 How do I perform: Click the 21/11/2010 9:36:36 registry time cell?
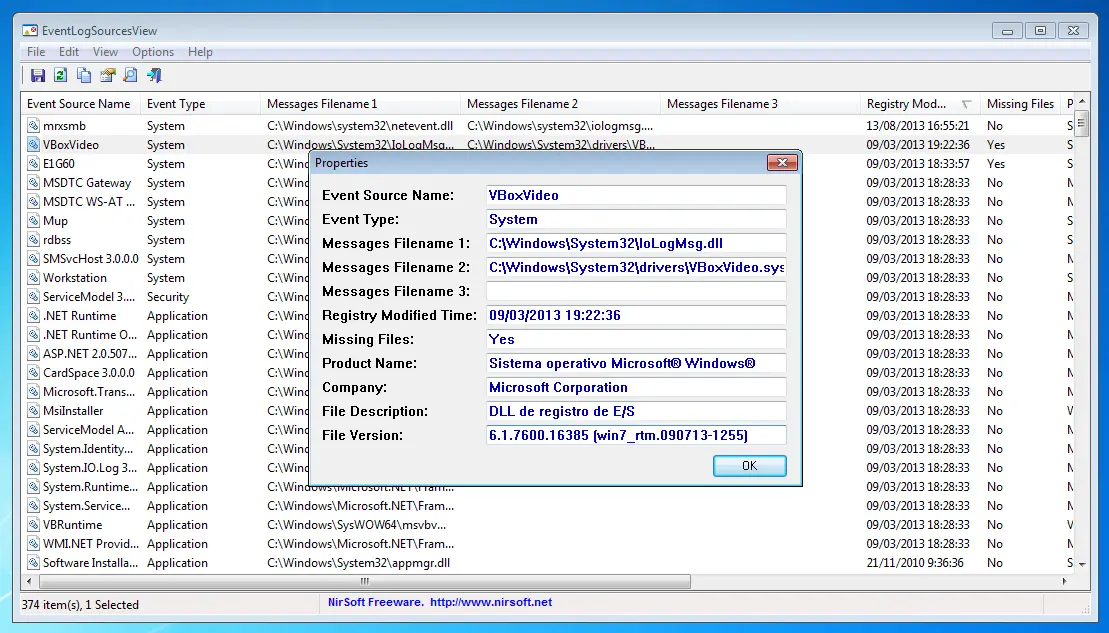(915, 563)
